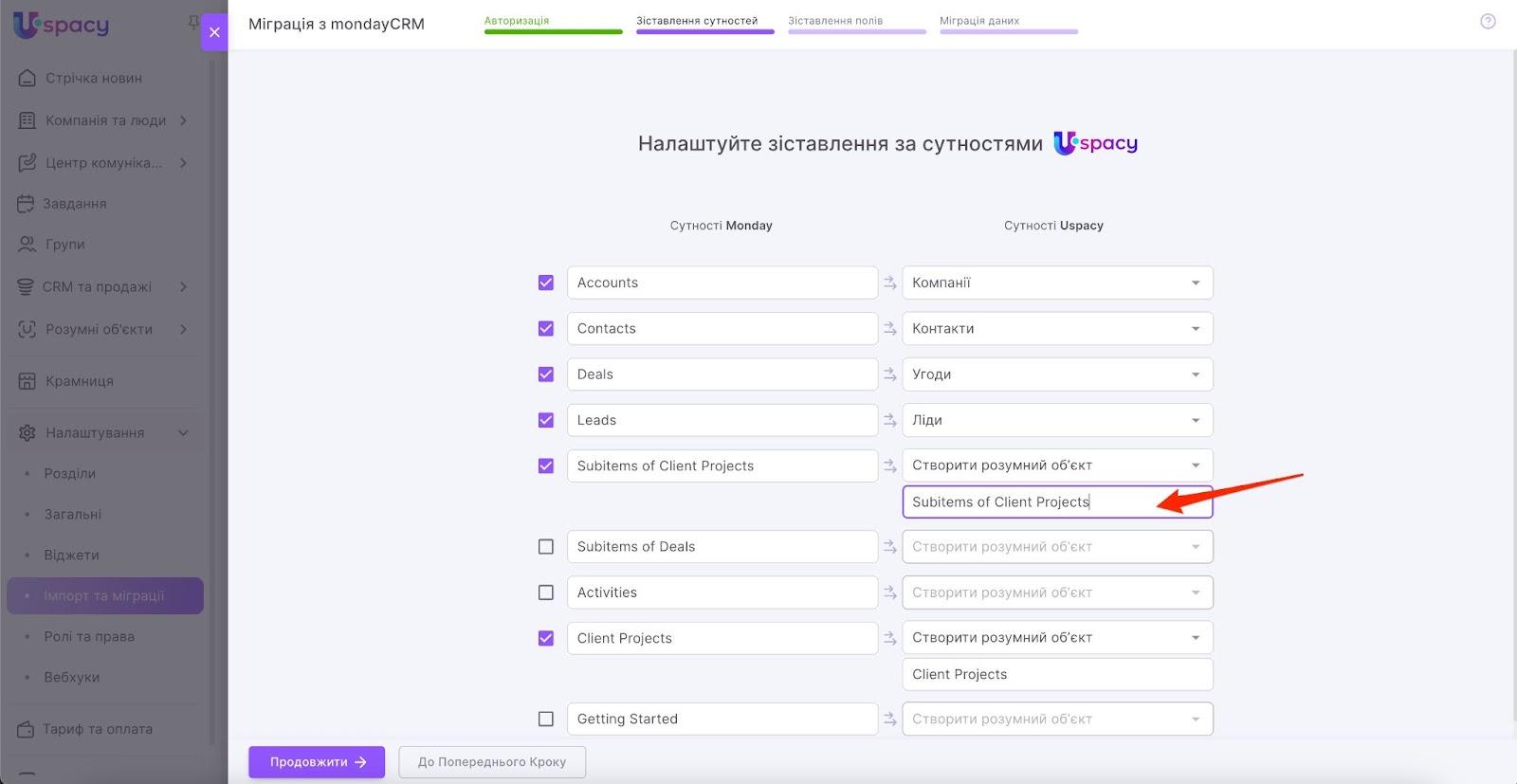The height and width of the screenshot is (784, 1517).
Task: Click the Tariff and payment icon
Action: 26,729
